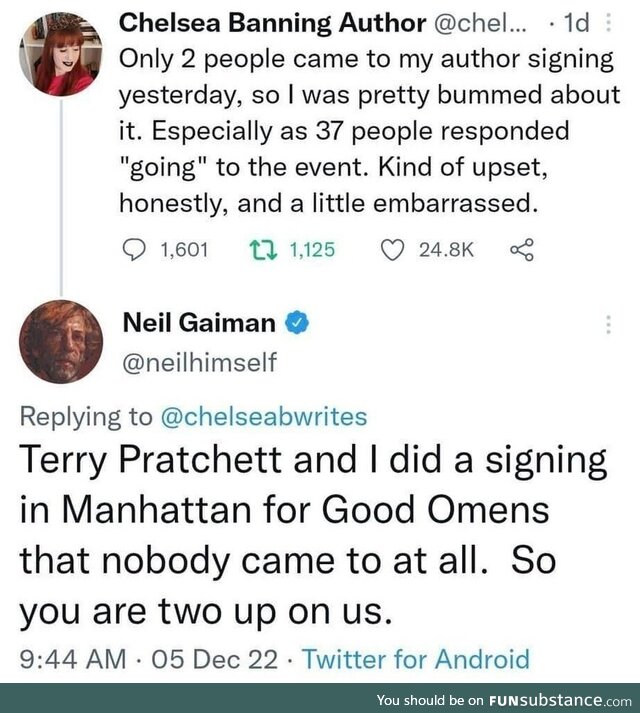Click the reply speech bubble icon

coord(135,251)
